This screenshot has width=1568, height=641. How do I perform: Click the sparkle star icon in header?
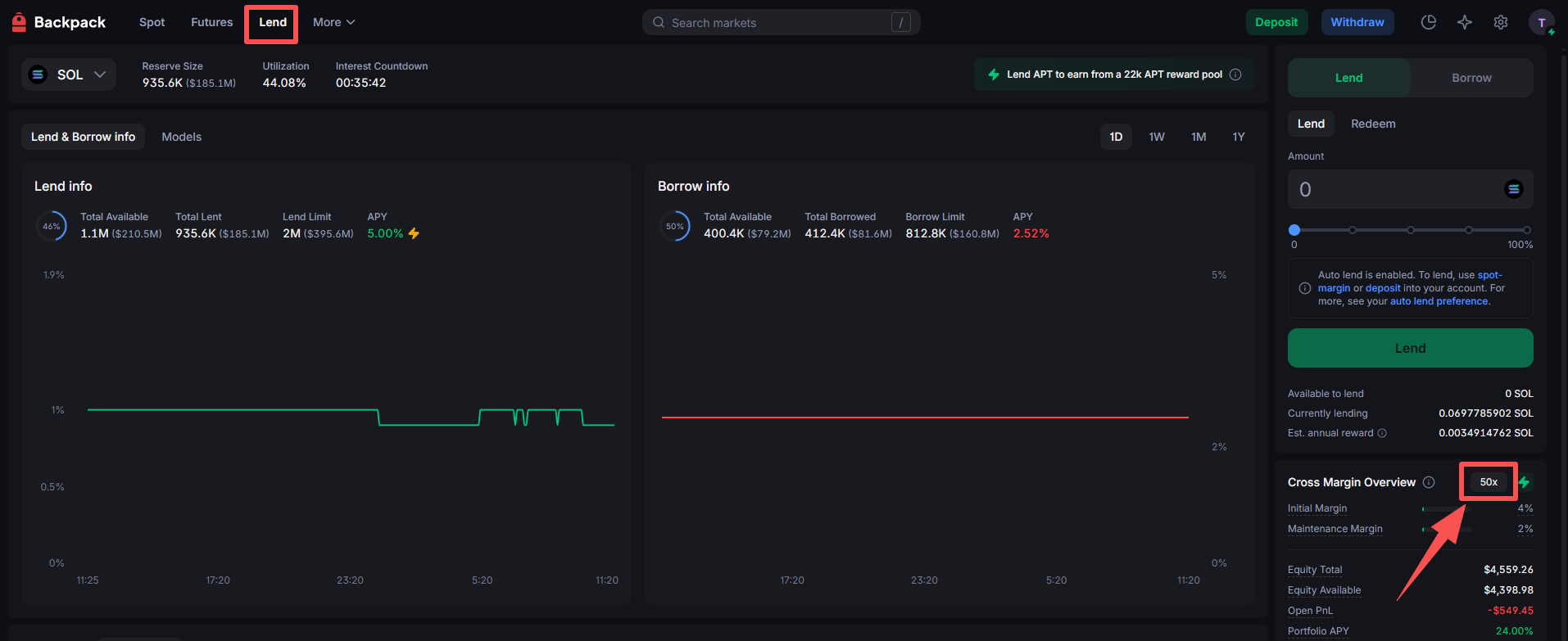point(1465,22)
